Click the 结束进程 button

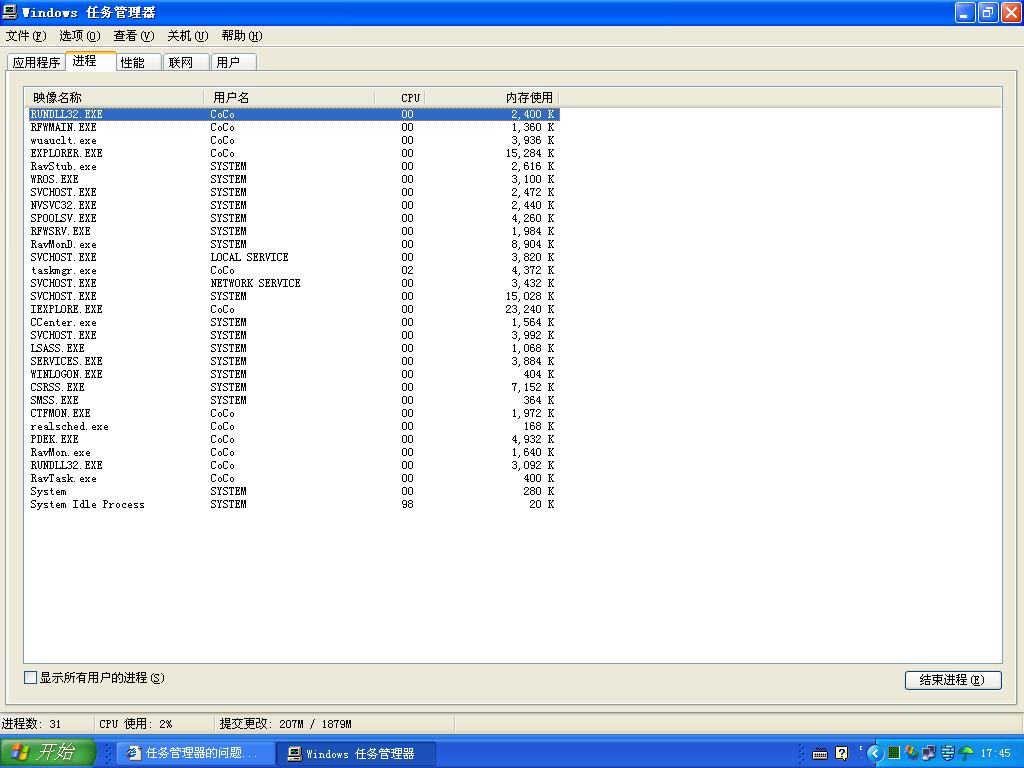[x=953, y=680]
